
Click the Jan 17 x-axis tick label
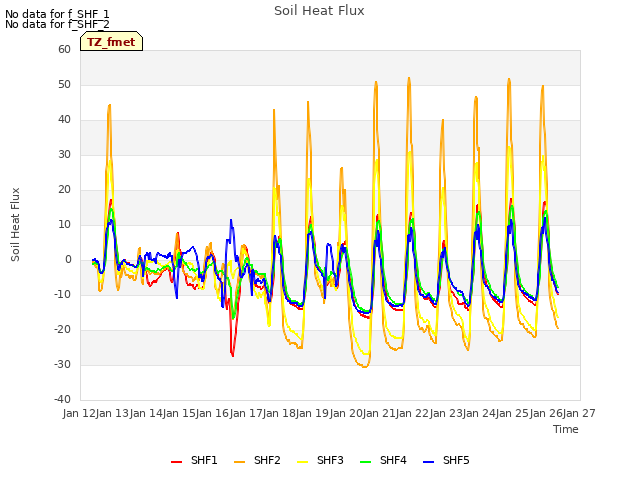(x=246, y=413)
